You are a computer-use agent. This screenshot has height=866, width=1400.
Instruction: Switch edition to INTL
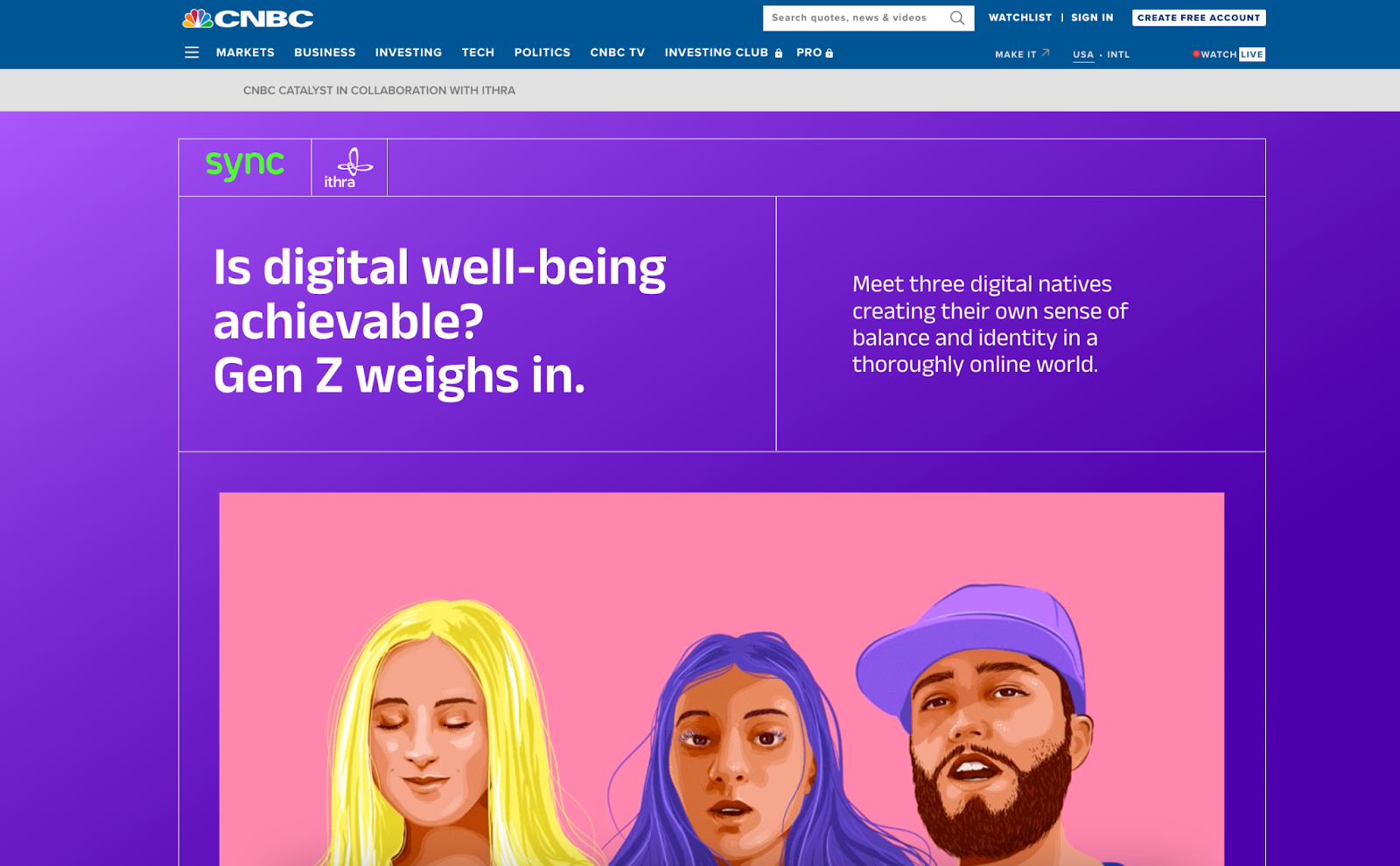tap(1118, 54)
